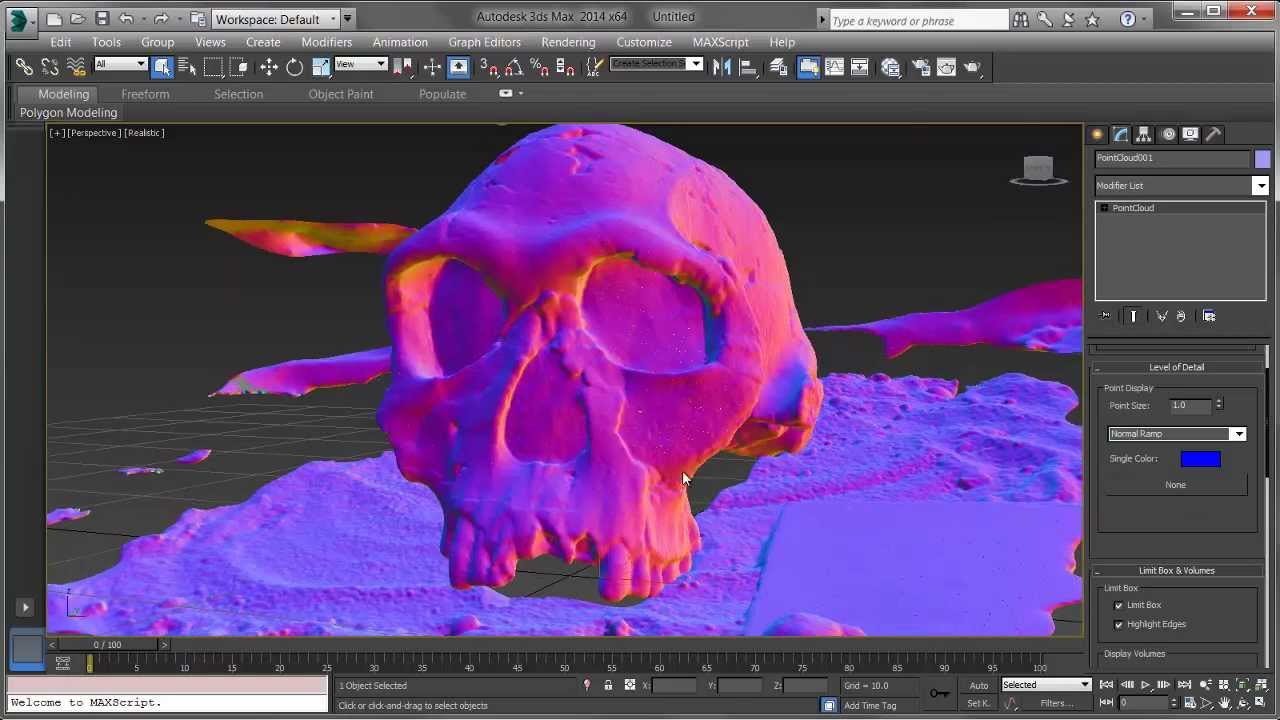Viewport: 1280px width, 720px height.
Task: Switch to the Freeform ribbon tab
Action: point(145,94)
